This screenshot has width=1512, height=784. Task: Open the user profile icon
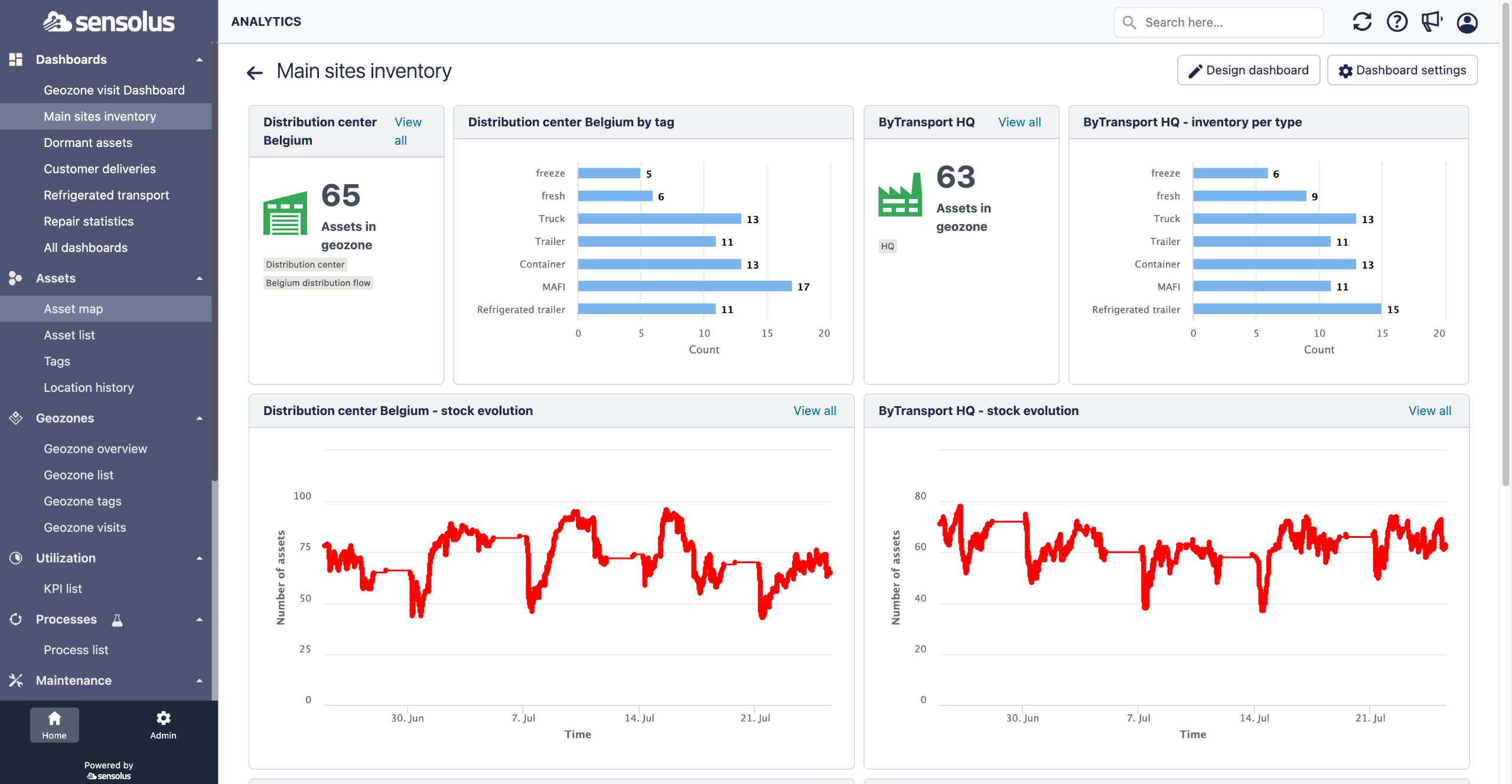[x=1467, y=22]
